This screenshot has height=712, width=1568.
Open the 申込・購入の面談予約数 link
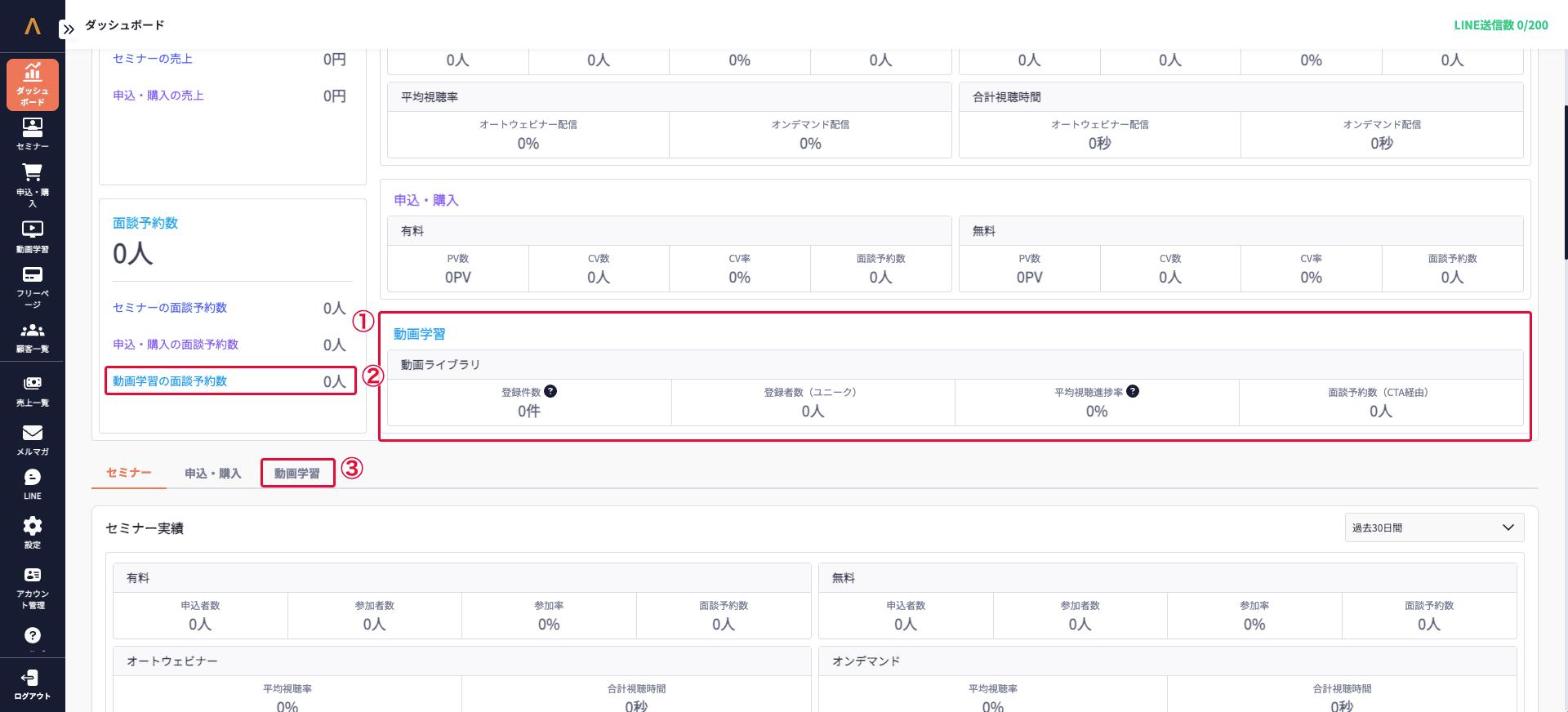pos(175,345)
